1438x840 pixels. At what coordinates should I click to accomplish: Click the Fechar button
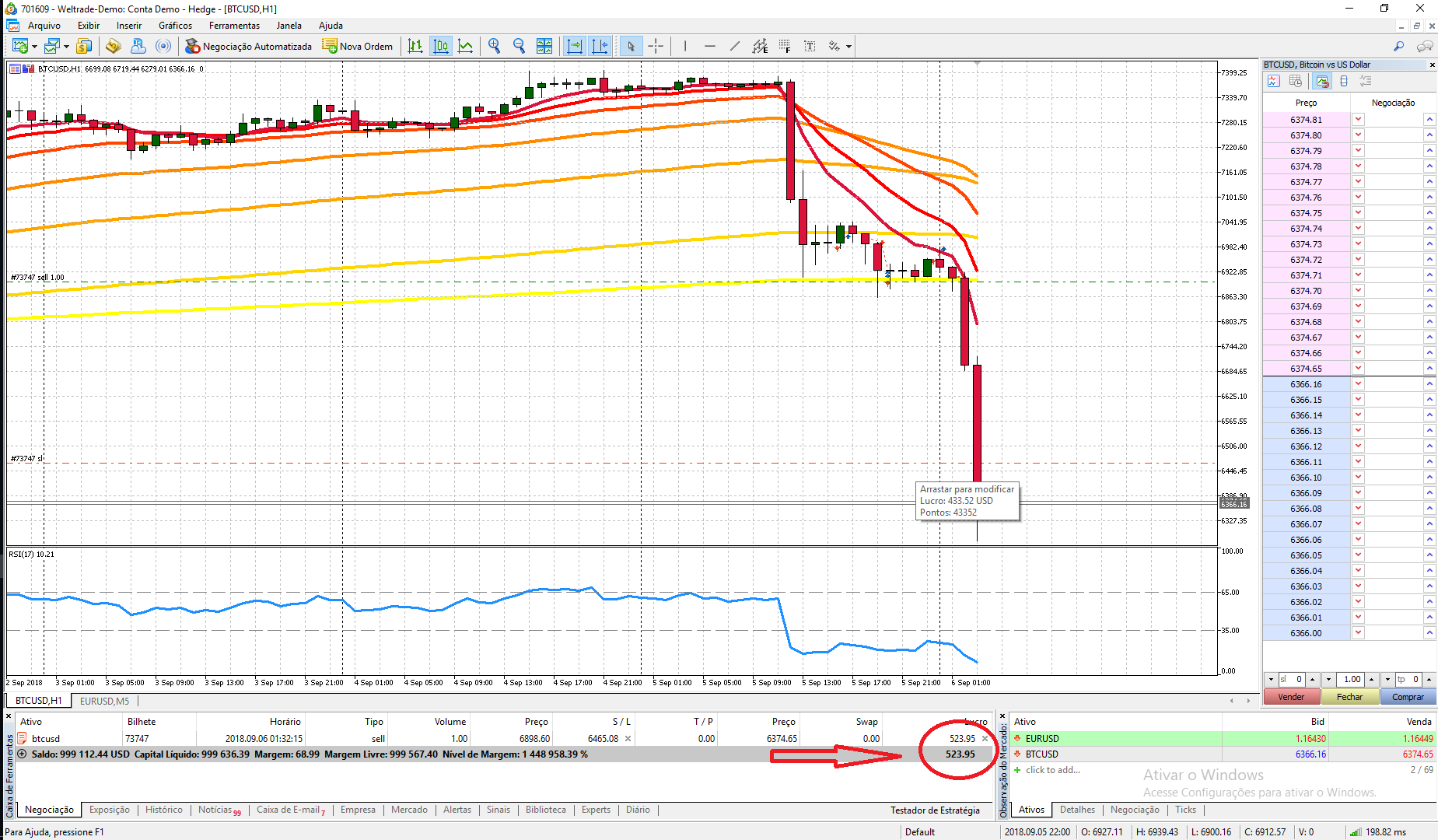(x=1349, y=697)
